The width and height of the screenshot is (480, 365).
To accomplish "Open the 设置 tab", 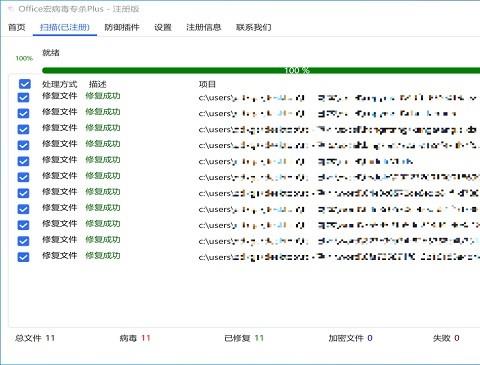I will point(163,27).
